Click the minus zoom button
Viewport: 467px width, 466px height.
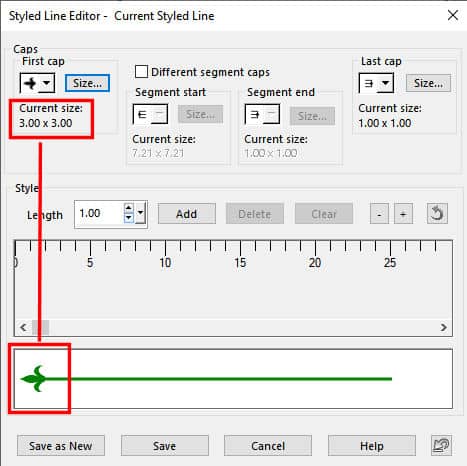click(379, 214)
